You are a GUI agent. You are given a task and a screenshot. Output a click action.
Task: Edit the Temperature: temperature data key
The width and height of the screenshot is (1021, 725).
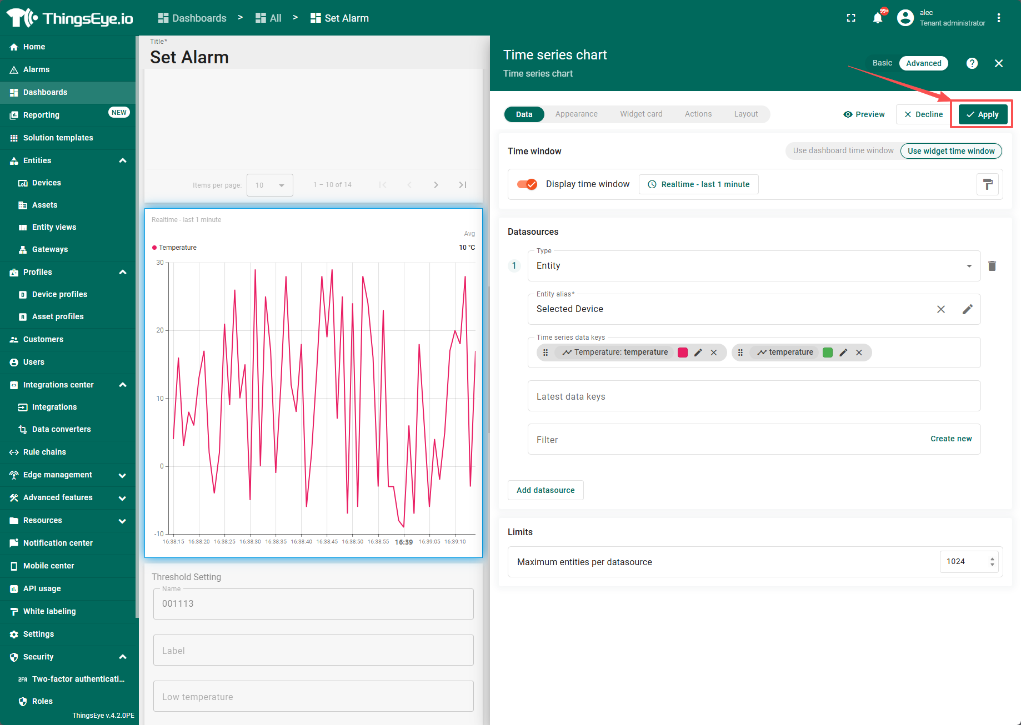(x=698, y=352)
